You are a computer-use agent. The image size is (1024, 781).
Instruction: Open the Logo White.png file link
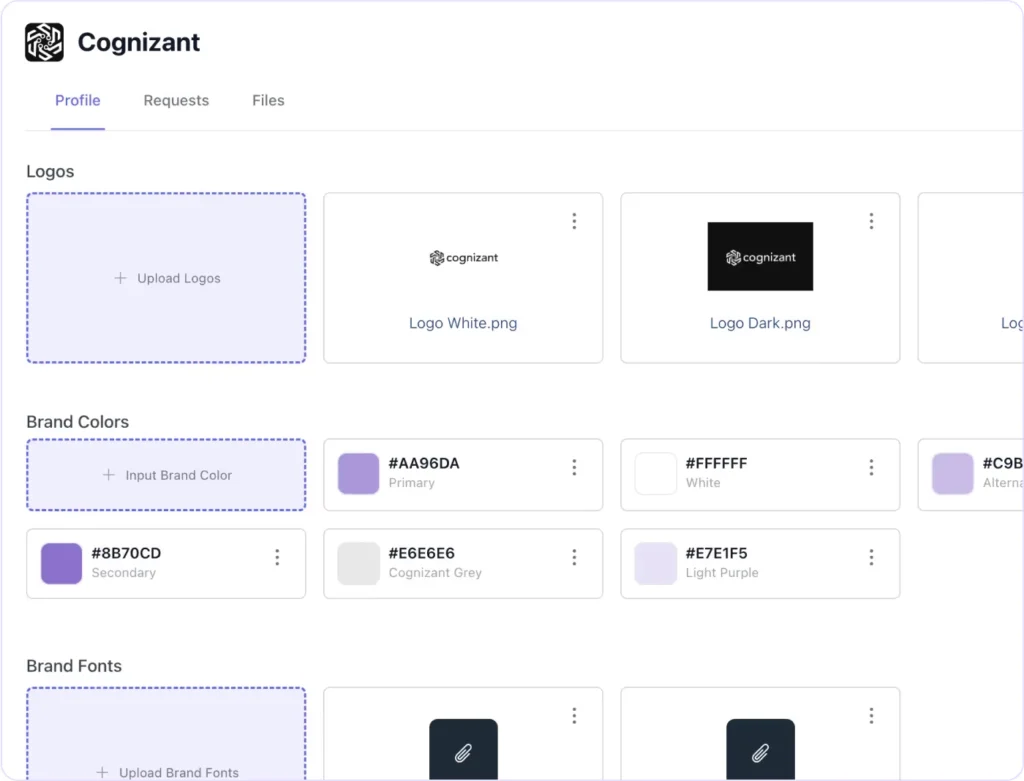point(463,323)
